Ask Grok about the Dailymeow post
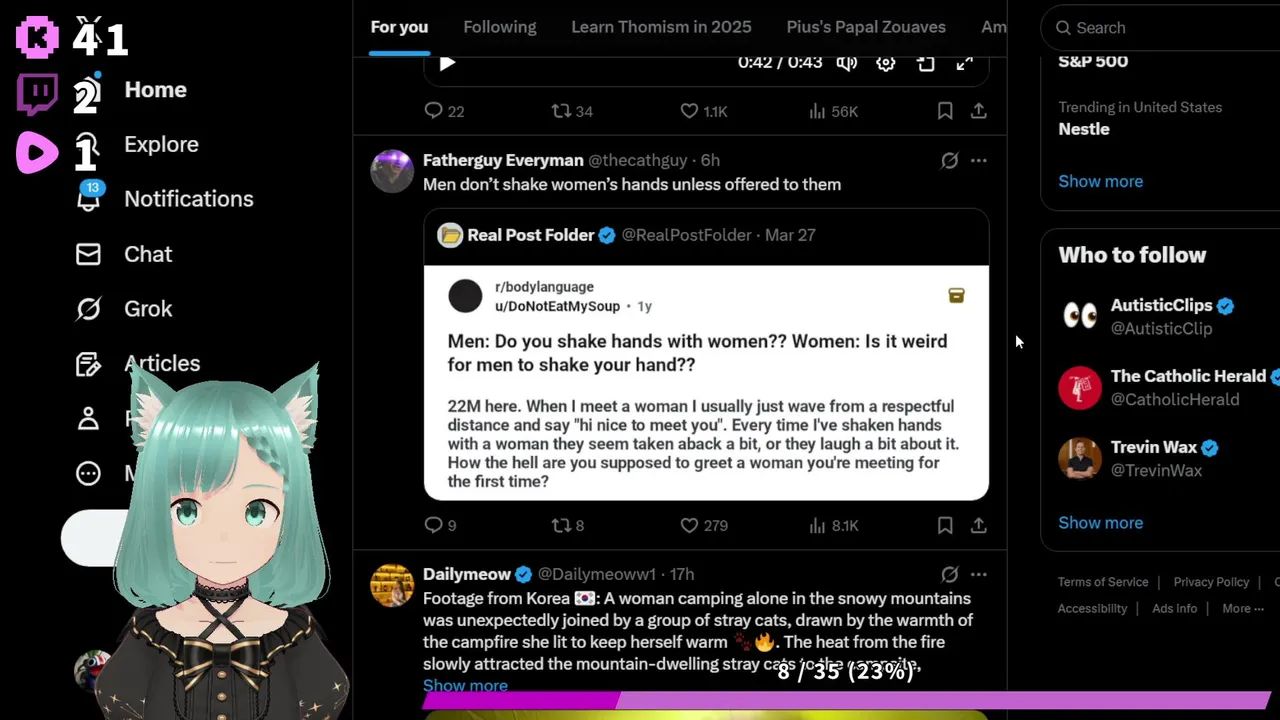The image size is (1280, 720). tap(949, 574)
